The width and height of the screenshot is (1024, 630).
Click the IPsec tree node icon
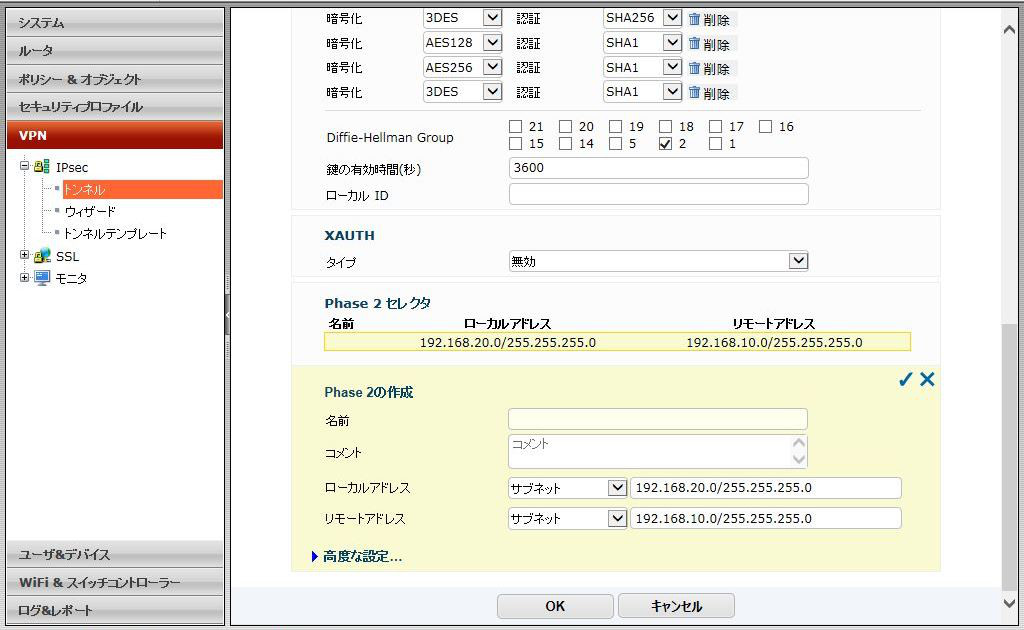click(x=42, y=167)
